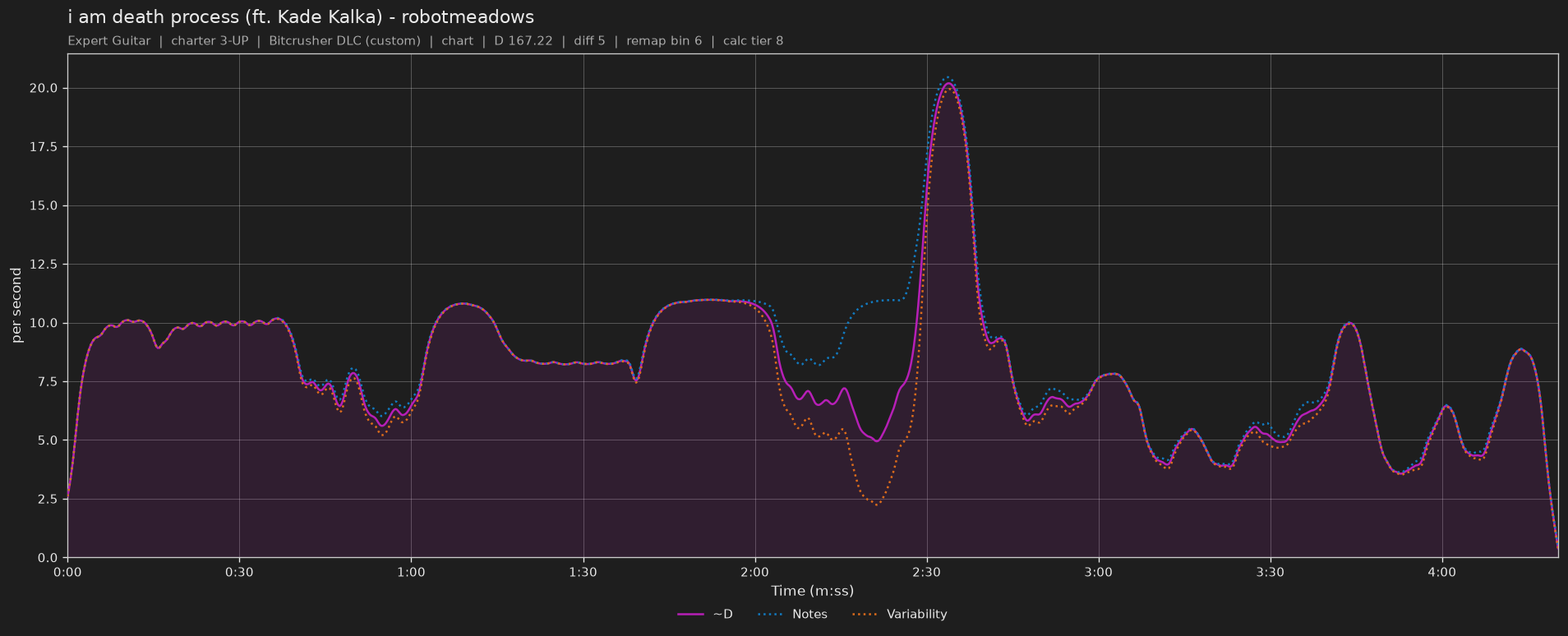
Task: Click the Variability curve's lowest dip near 2:21
Action: [877, 504]
